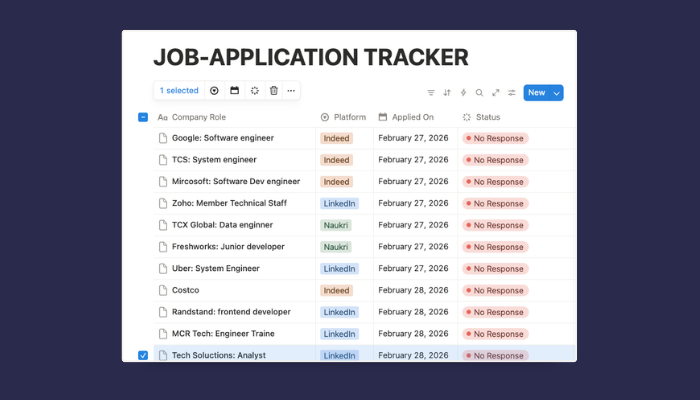Click the Applied On column header

(407, 117)
